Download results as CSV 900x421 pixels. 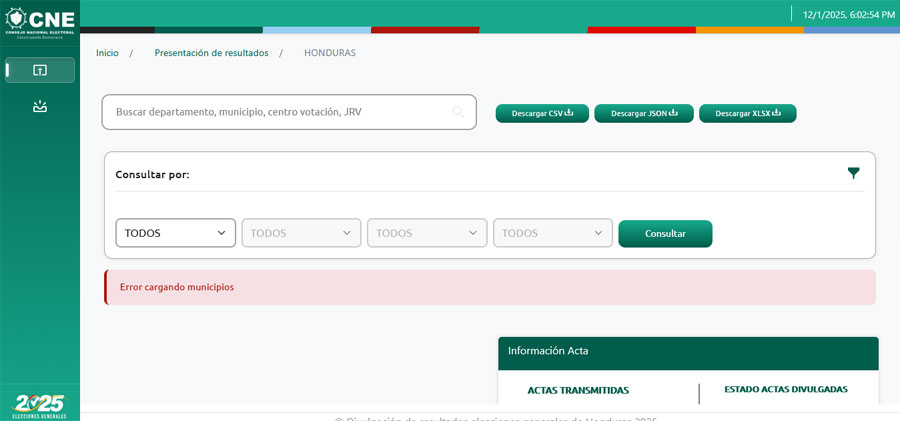[542, 113]
